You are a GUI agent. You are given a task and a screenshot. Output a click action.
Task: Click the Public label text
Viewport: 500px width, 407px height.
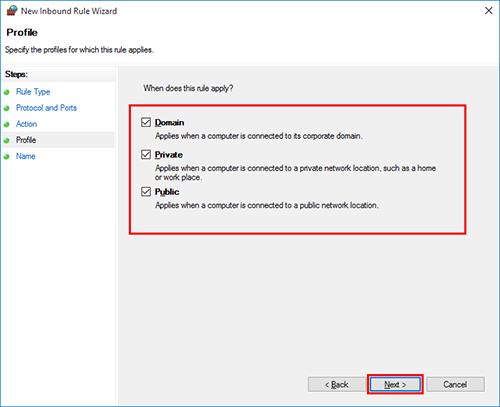point(167,192)
